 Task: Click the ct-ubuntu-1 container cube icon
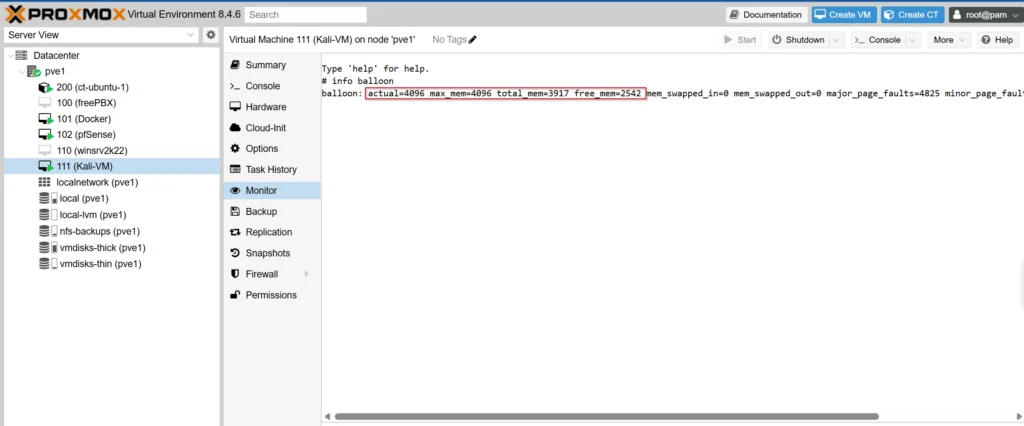point(45,88)
